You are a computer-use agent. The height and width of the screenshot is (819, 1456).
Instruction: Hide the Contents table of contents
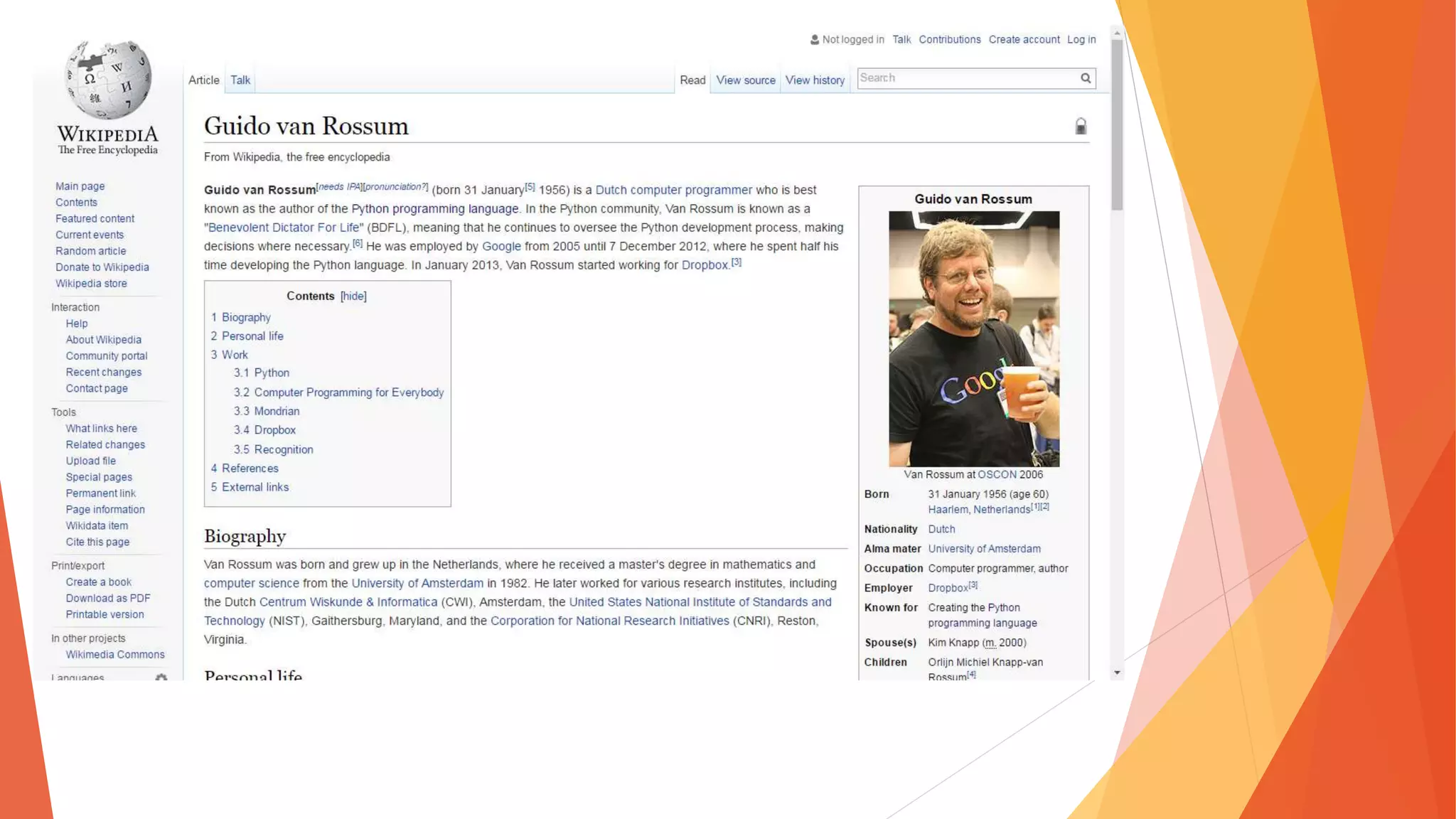pyautogui.click(x=353, y=296)
